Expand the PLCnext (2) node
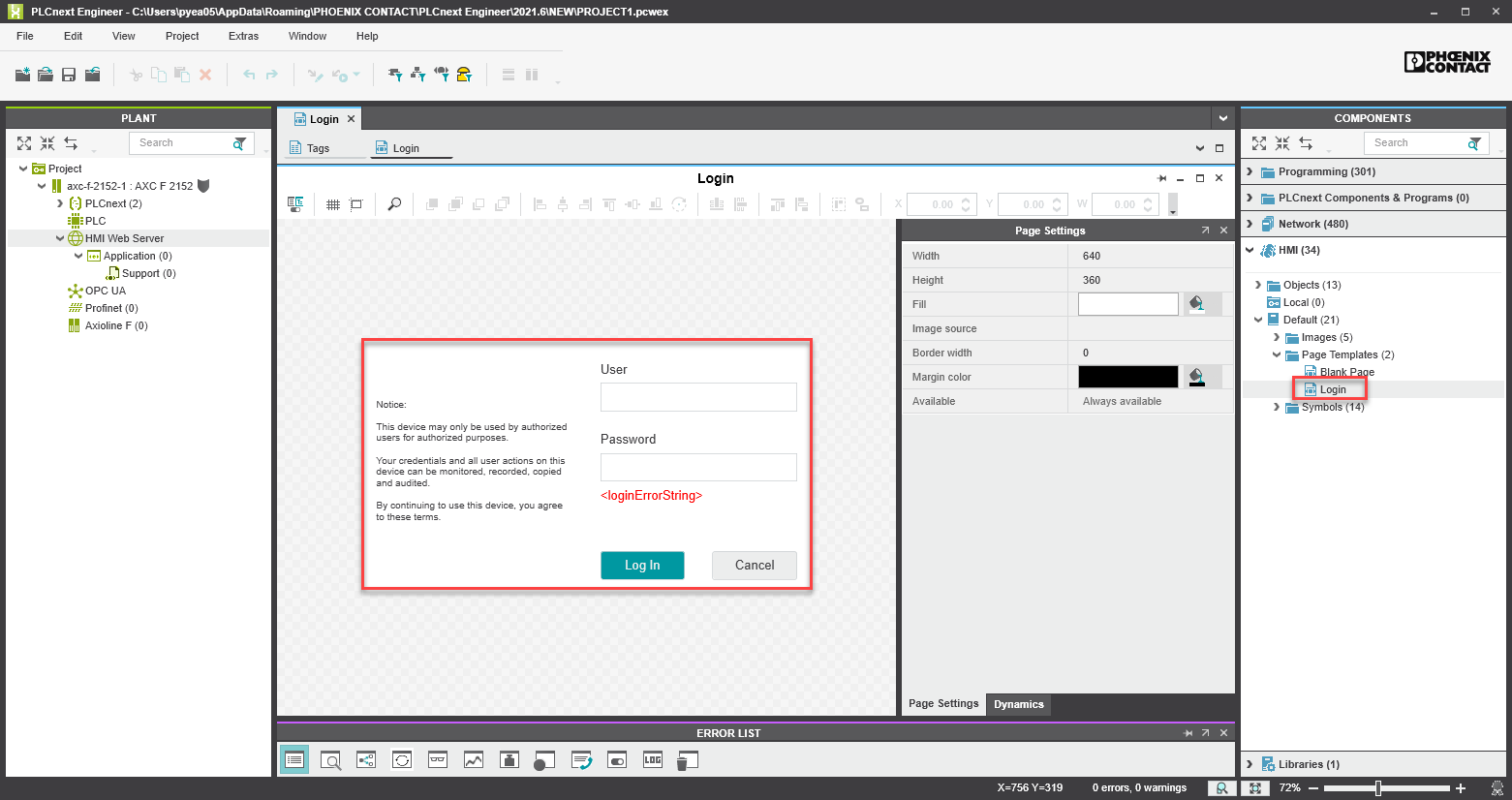Screen dimensions: 1512x800 coord(60,203)
